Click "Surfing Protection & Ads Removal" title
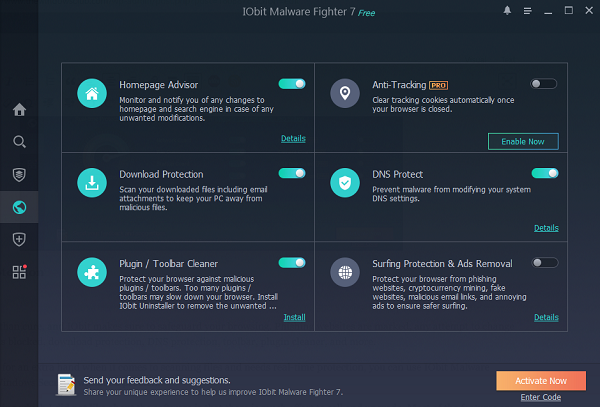Image resolution: width=600 pixels, height=407 pixels. (442, 264)
